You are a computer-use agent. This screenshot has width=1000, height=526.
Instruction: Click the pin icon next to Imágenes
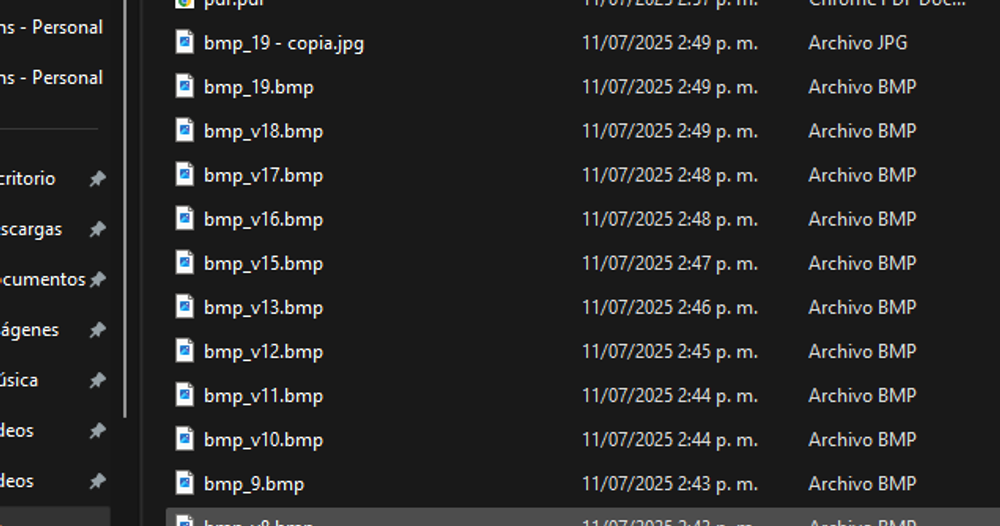97,330
